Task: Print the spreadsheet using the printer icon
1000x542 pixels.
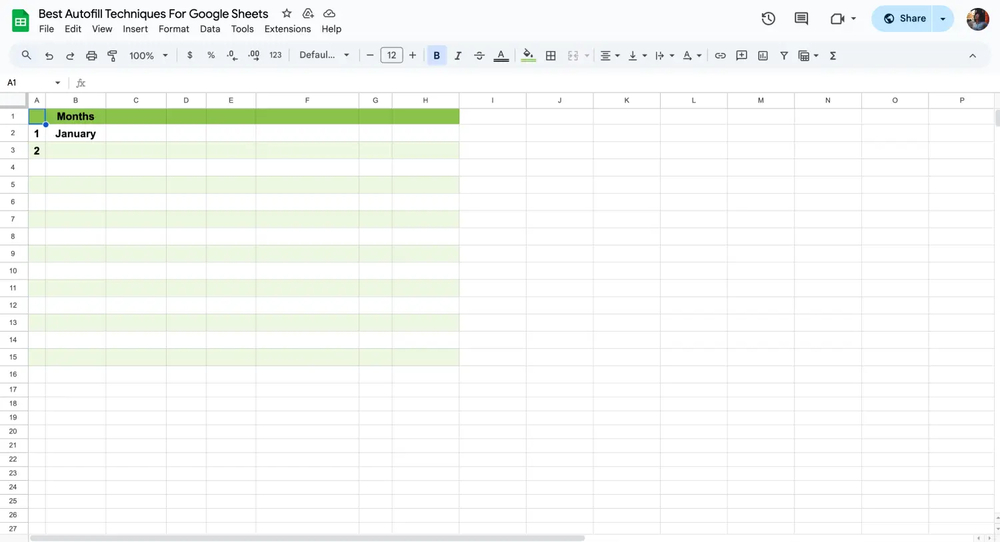Action: (91, 56)
